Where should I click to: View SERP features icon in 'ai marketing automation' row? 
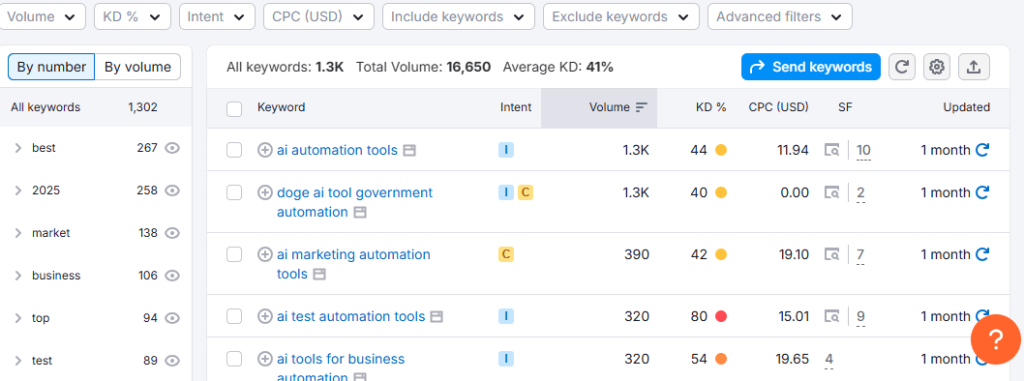831,255
